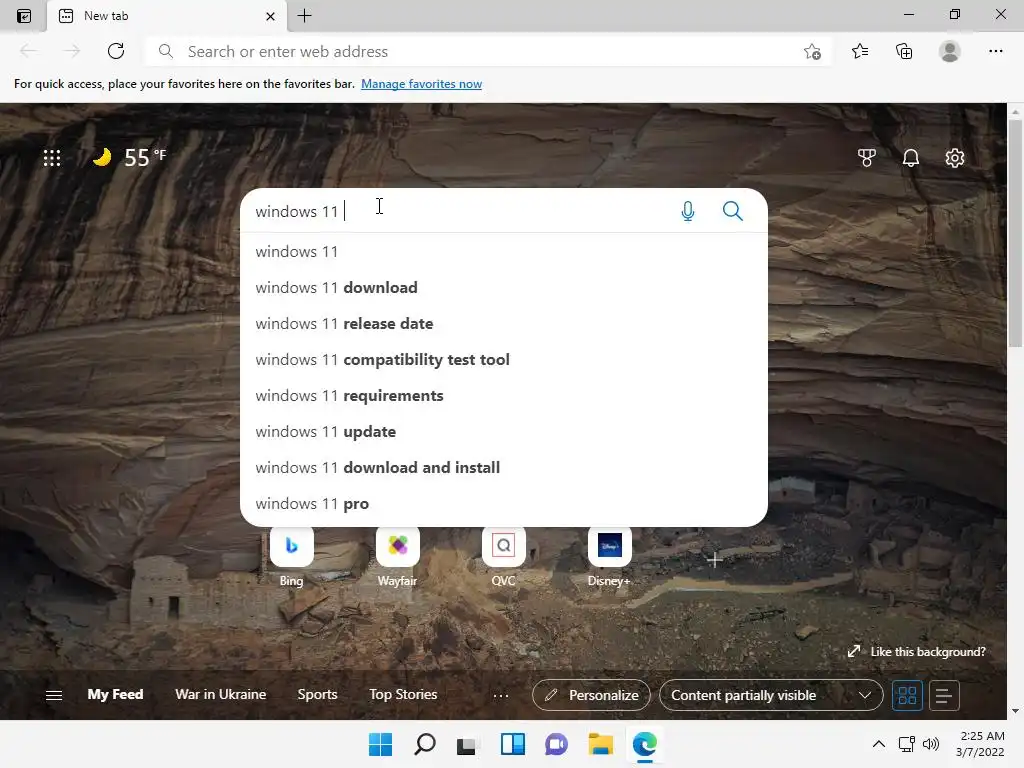Open Widgets from taskbar

tap(513, 744)
